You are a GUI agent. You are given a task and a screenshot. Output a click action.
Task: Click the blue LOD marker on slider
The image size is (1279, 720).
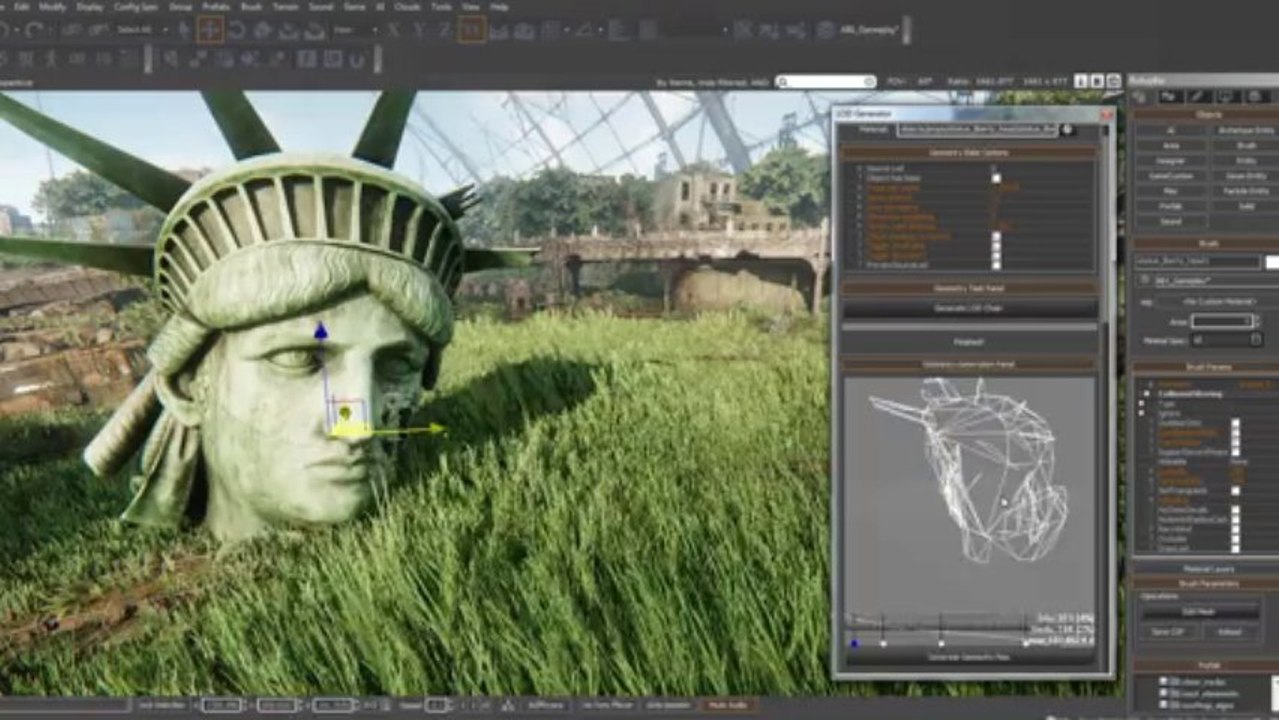pyautogui.click(x=854, y=643)
